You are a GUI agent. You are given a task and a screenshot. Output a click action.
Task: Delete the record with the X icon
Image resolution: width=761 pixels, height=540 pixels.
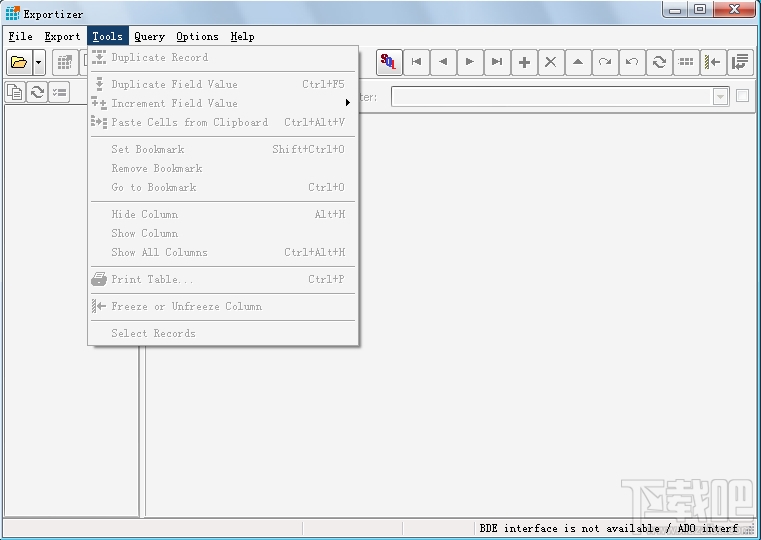551,62
